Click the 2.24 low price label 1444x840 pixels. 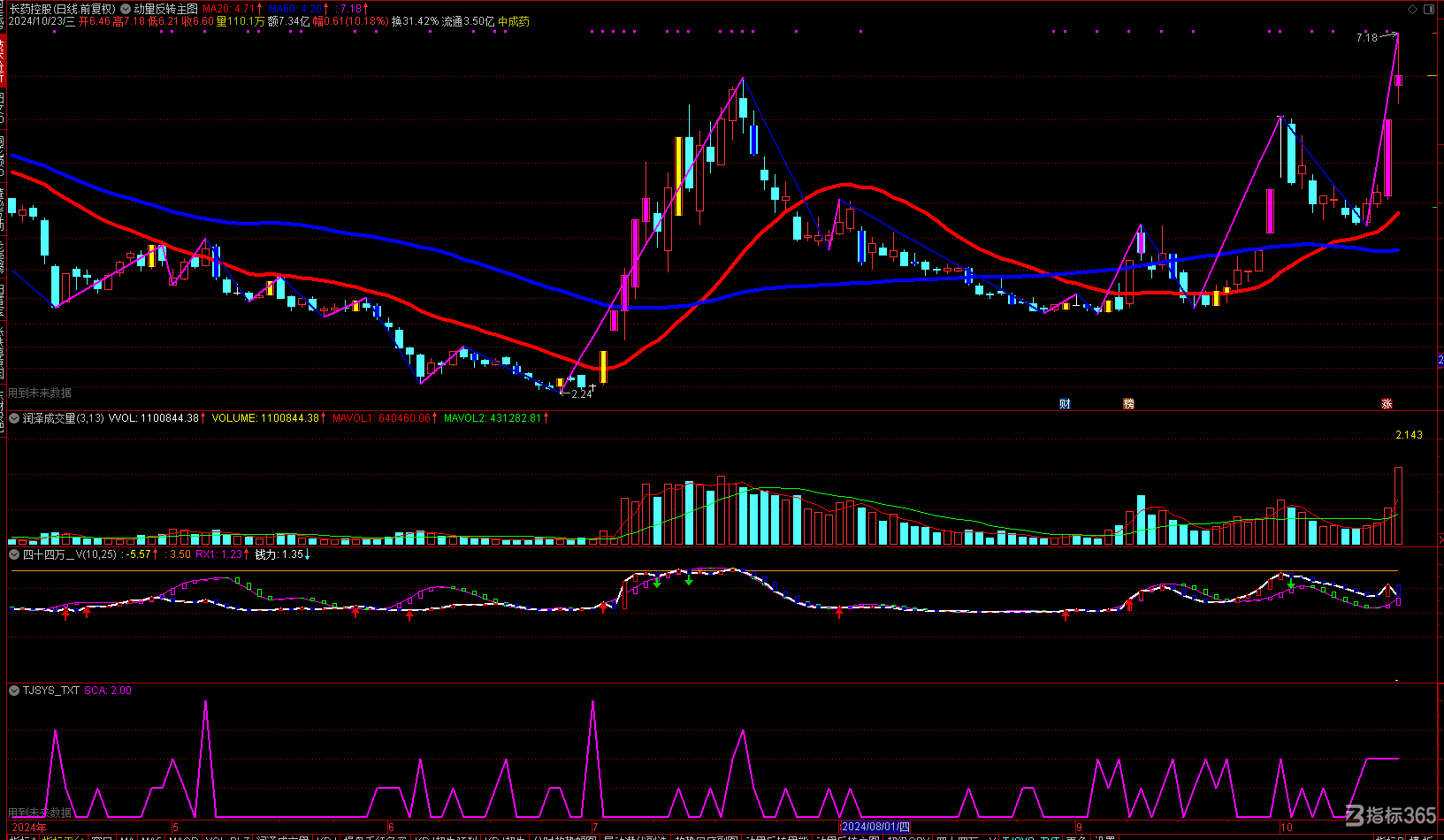tap(581, 394)
